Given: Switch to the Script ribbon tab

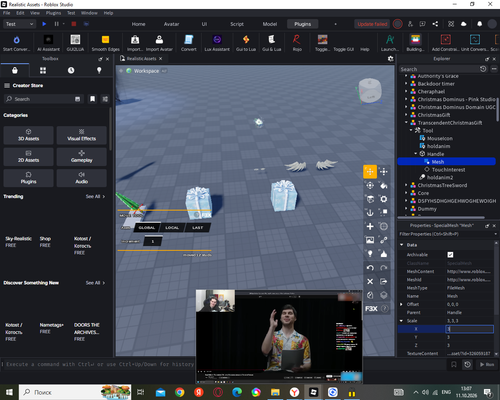Looking at the screenshot, I should click(237, 24).
